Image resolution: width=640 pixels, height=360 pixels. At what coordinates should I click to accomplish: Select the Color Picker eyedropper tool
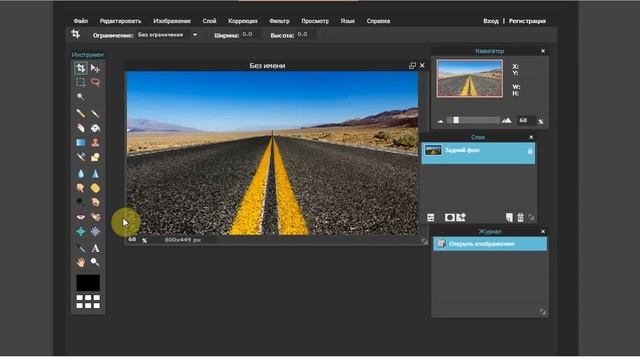81,248
